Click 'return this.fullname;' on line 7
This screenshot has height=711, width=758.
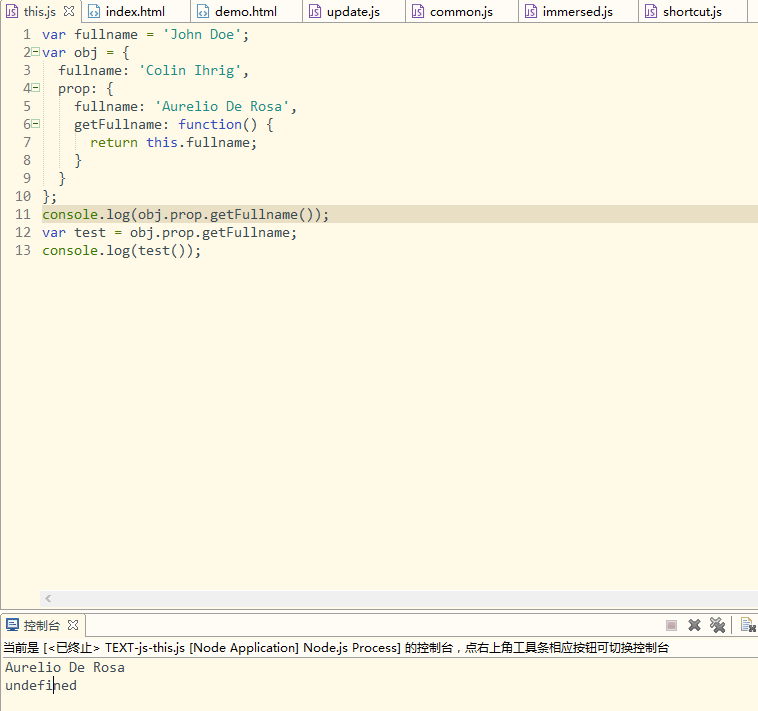174,143
